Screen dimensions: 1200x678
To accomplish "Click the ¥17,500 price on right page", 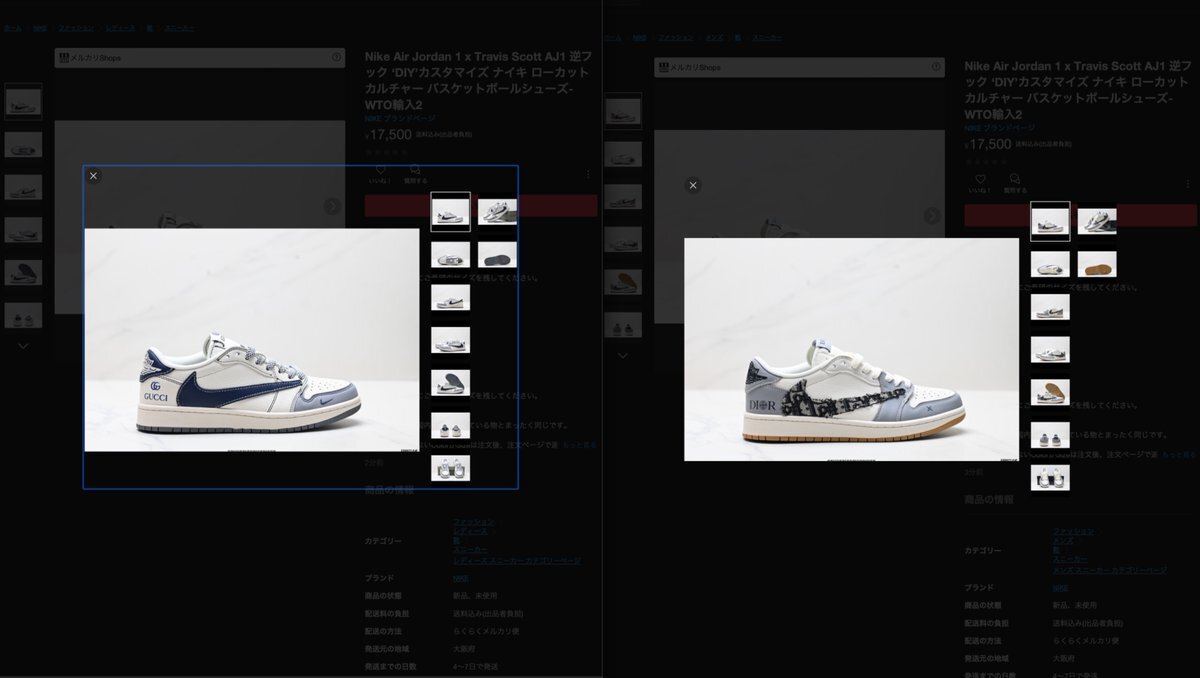I will tap(988, 144).
